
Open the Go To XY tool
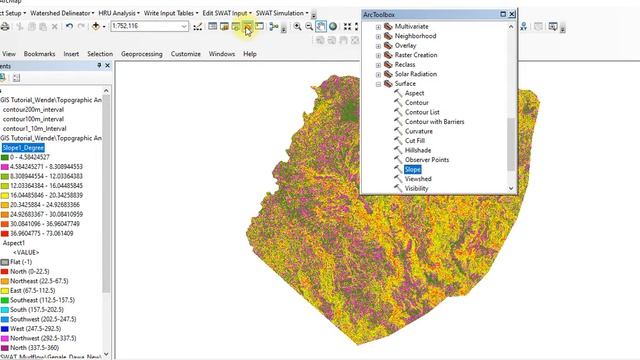[524, 27]
